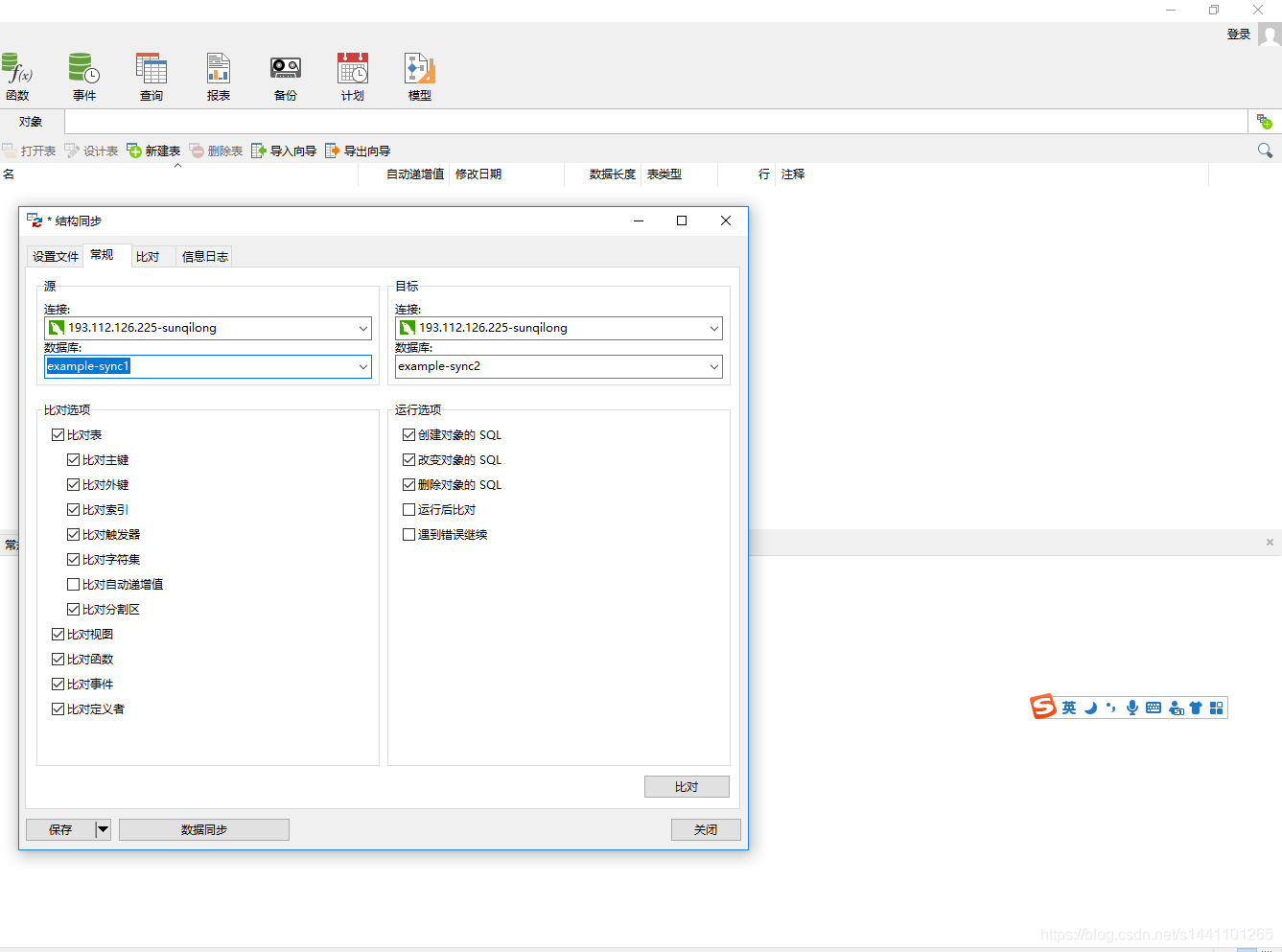This screenshot has height=952, width=1282.
Task: Switch to the 设置文件 tab
Action: tap(56, 256)
